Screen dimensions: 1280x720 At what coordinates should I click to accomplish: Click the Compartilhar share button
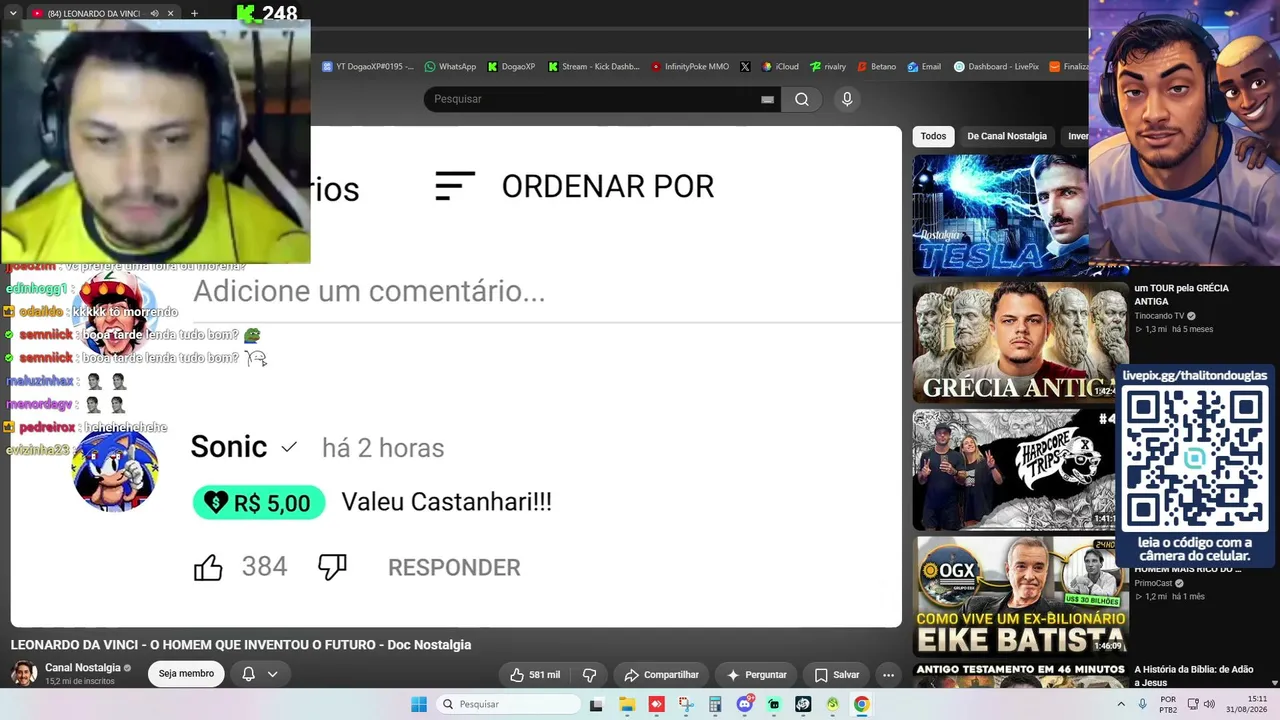click(x=661, y=675)
